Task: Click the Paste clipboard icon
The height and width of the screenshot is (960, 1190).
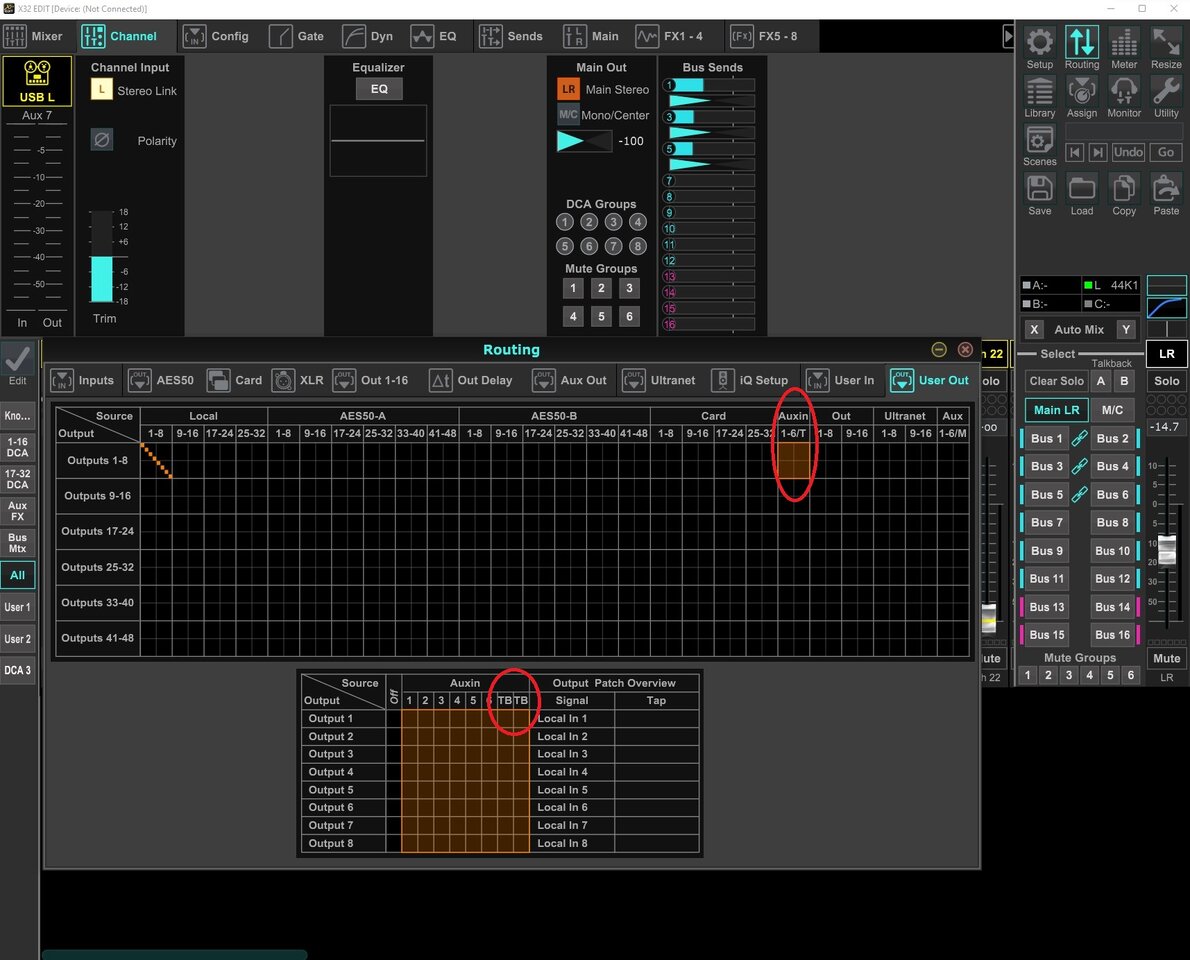Action: [x=1166, y=189]
